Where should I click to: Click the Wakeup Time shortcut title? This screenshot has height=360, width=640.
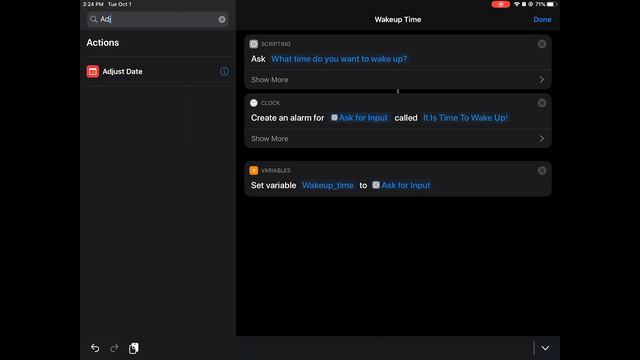(398, 20)
